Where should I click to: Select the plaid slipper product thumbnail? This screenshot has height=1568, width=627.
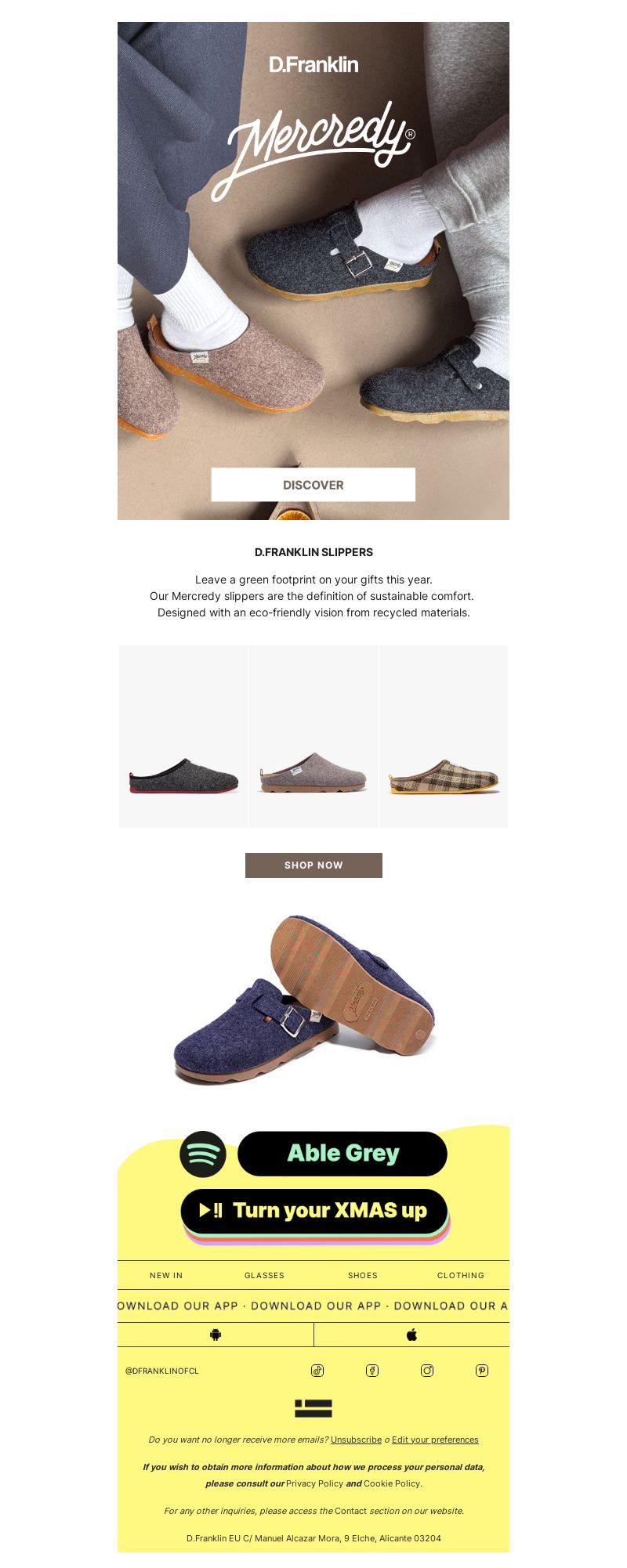pyautogui.click(x=444, y=736)
